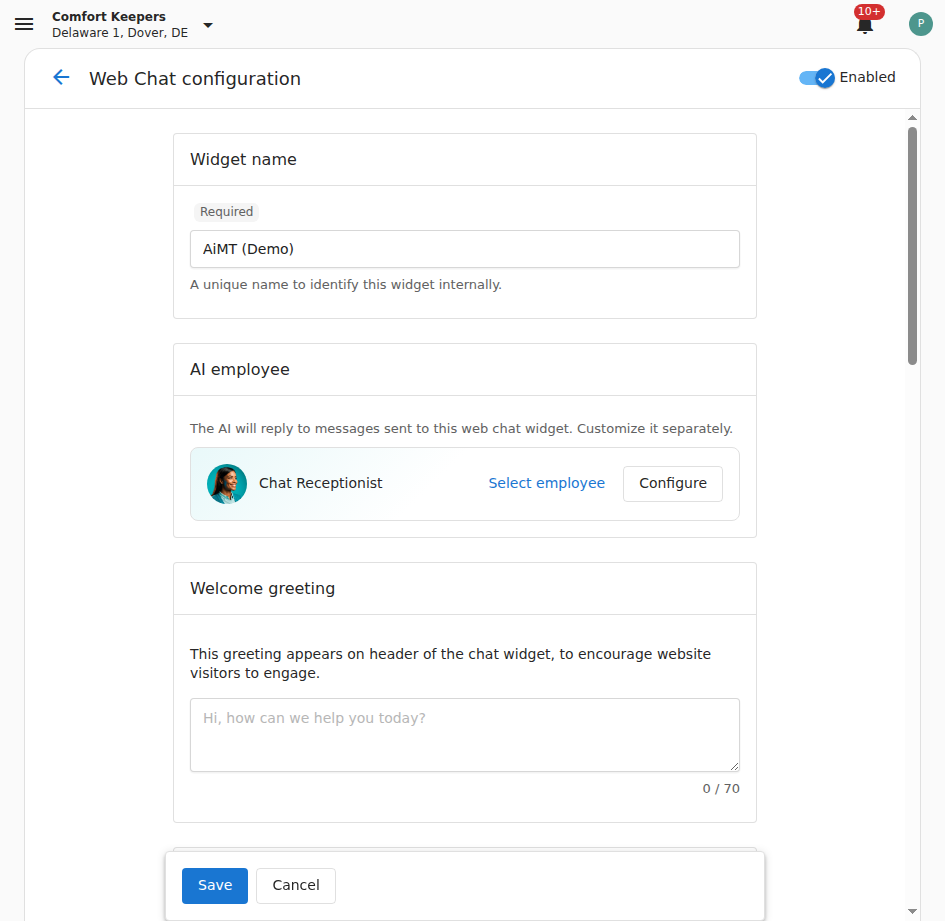Screen dimensions: 945x921
Task: Click the 'Delaware 1, Dover, DE' location text
Action: 120,33
